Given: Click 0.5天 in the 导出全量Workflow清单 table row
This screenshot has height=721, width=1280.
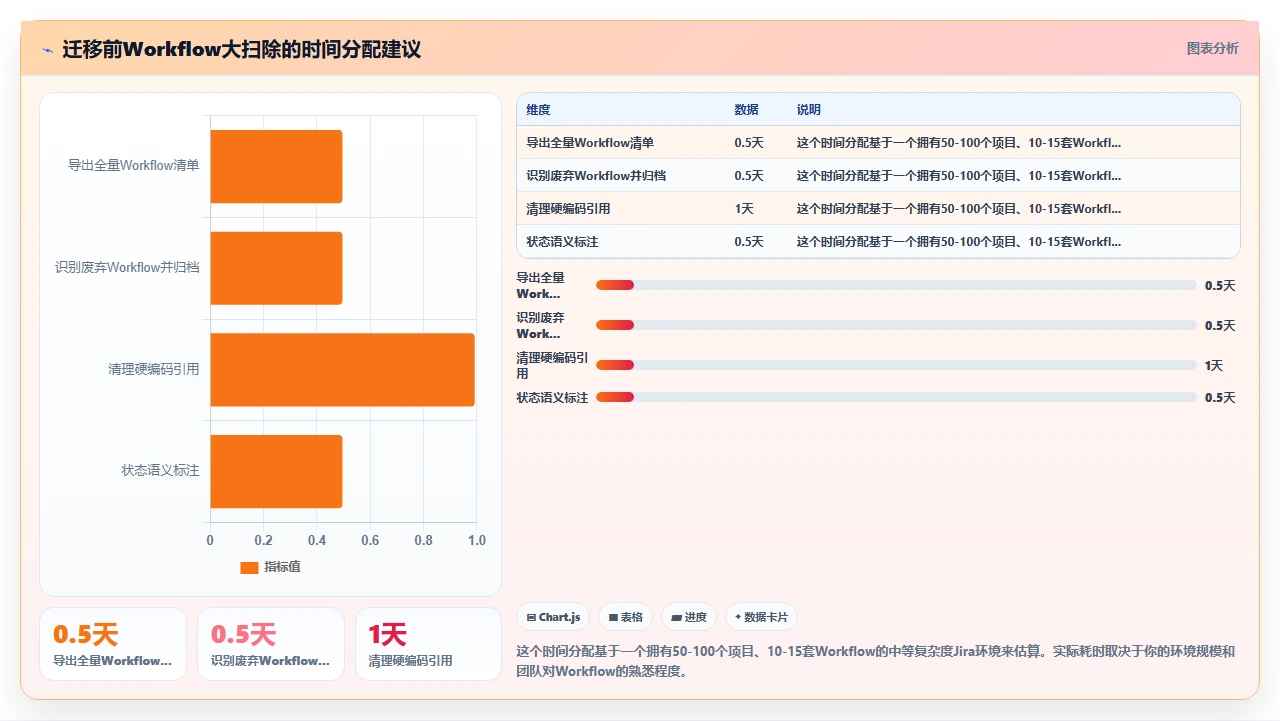Looking at the screenshot, I should 749,143.
